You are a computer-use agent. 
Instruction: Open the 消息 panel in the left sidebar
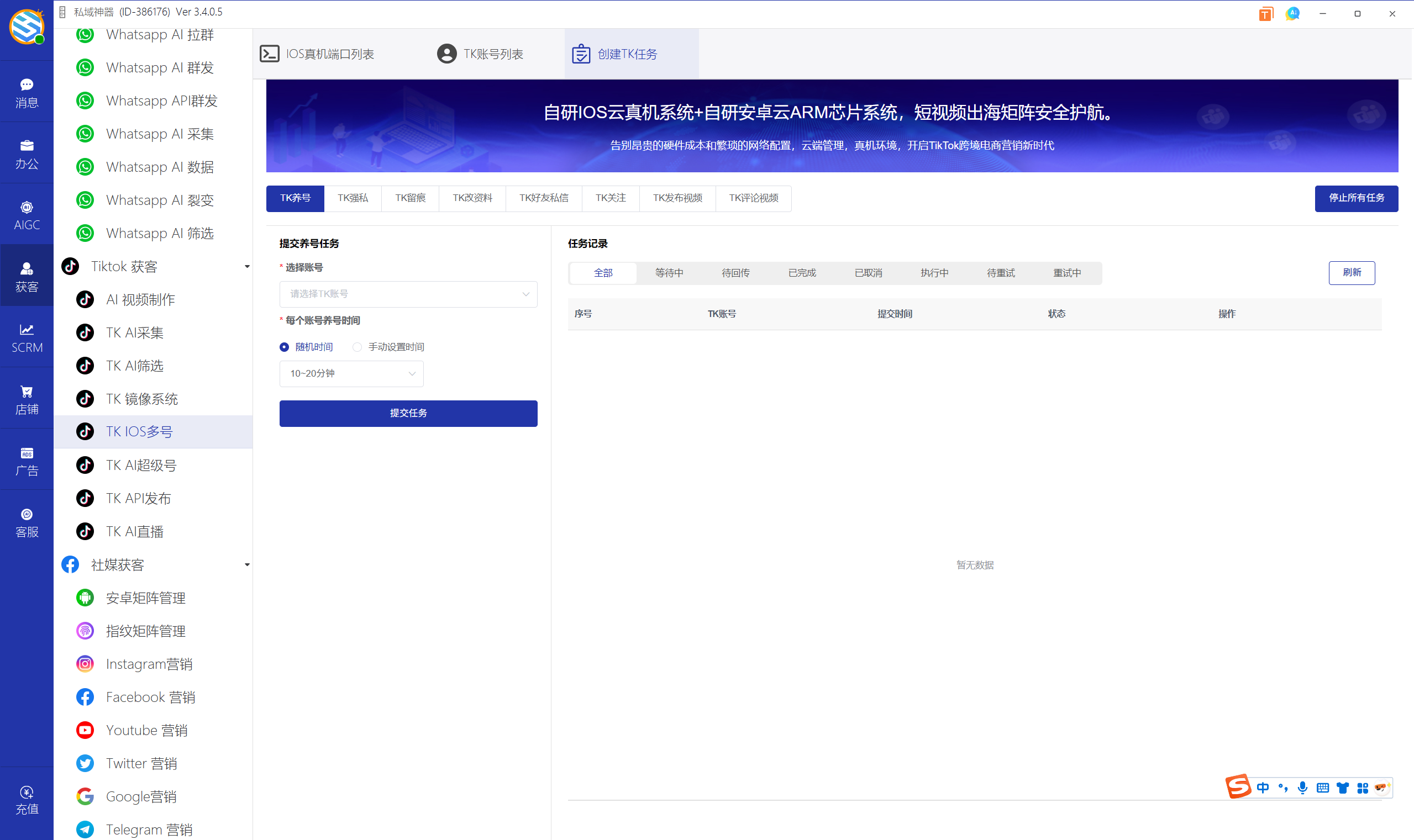(x=27, y=92)
